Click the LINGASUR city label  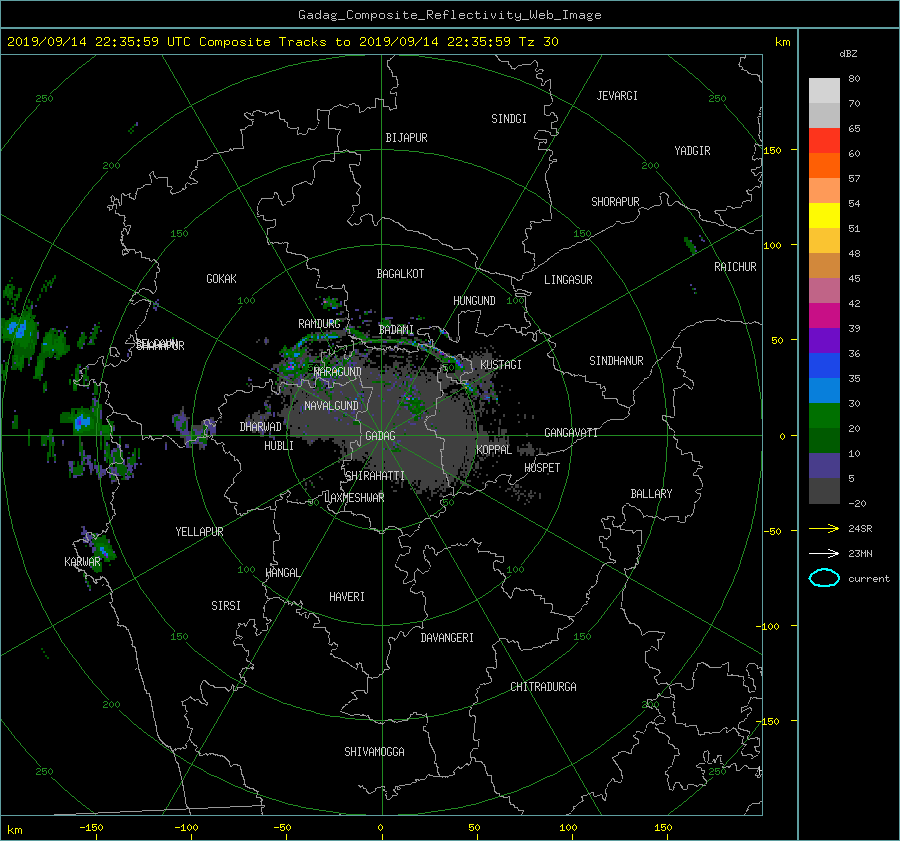568,280
